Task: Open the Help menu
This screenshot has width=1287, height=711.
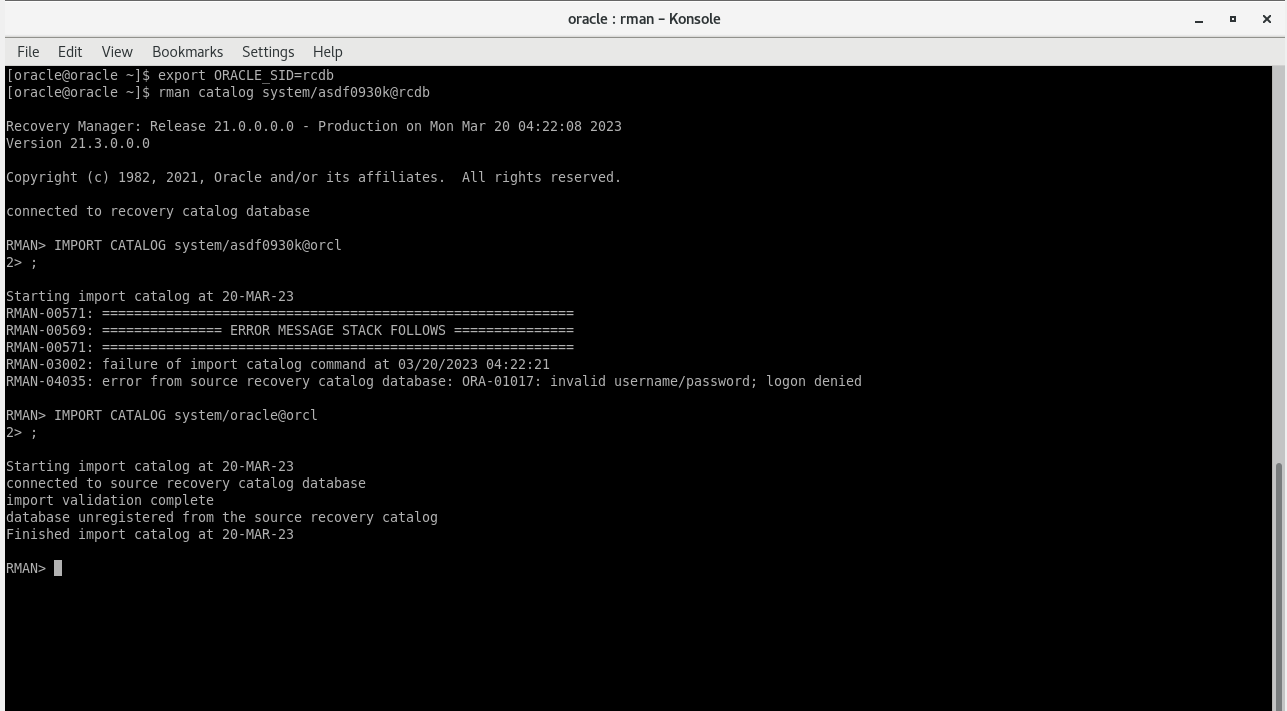Action: [x=327, y=52]
